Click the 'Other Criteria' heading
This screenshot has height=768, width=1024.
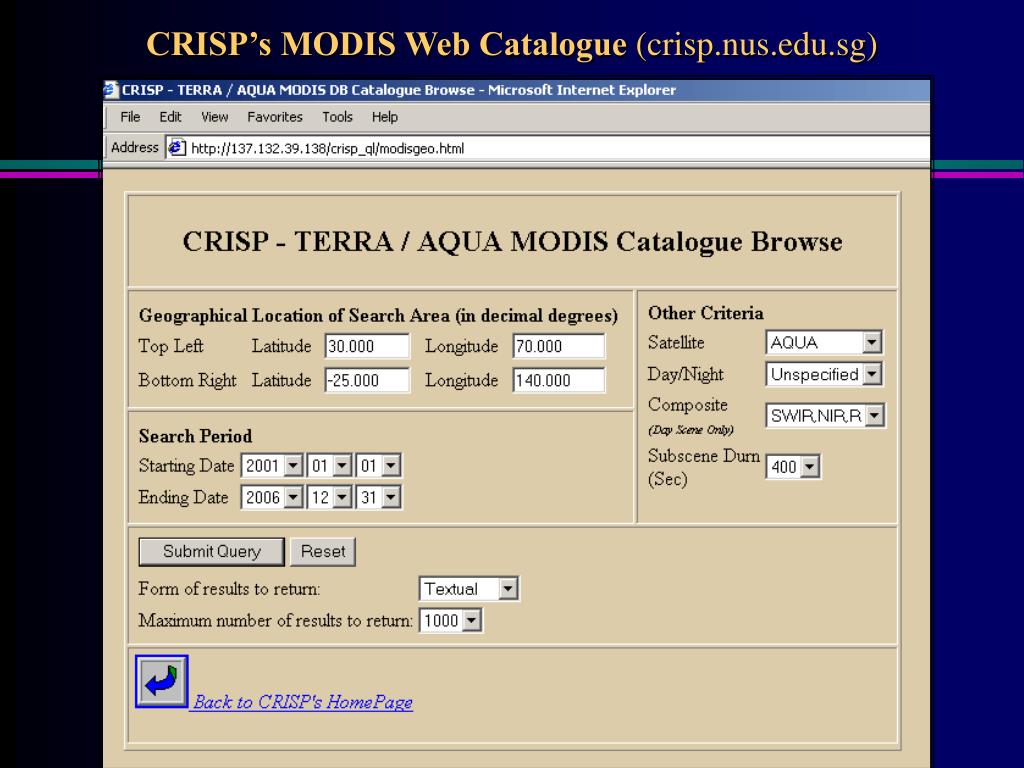(x=705, y=313)
